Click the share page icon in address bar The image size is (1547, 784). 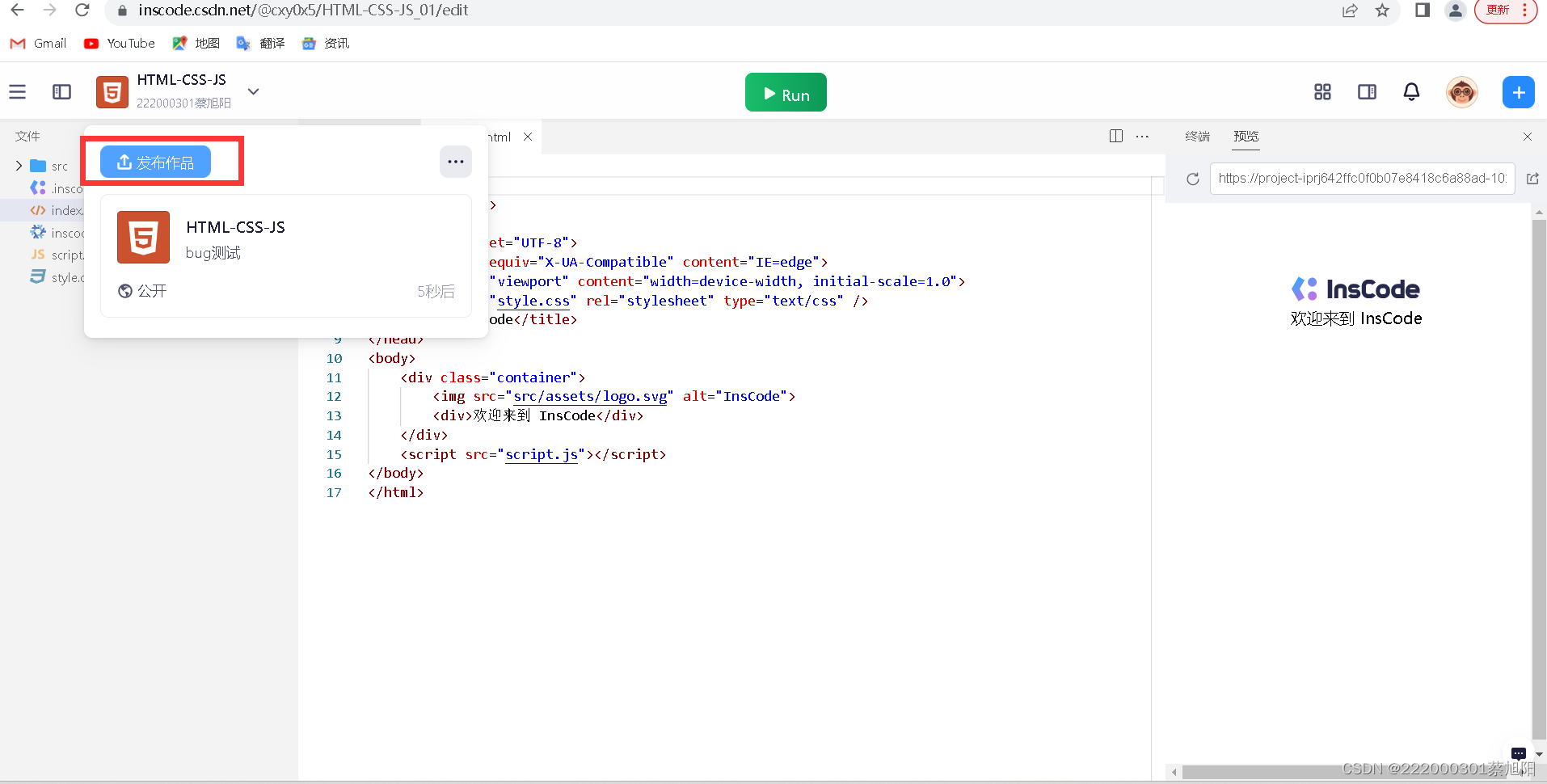tap(1350, 11)
